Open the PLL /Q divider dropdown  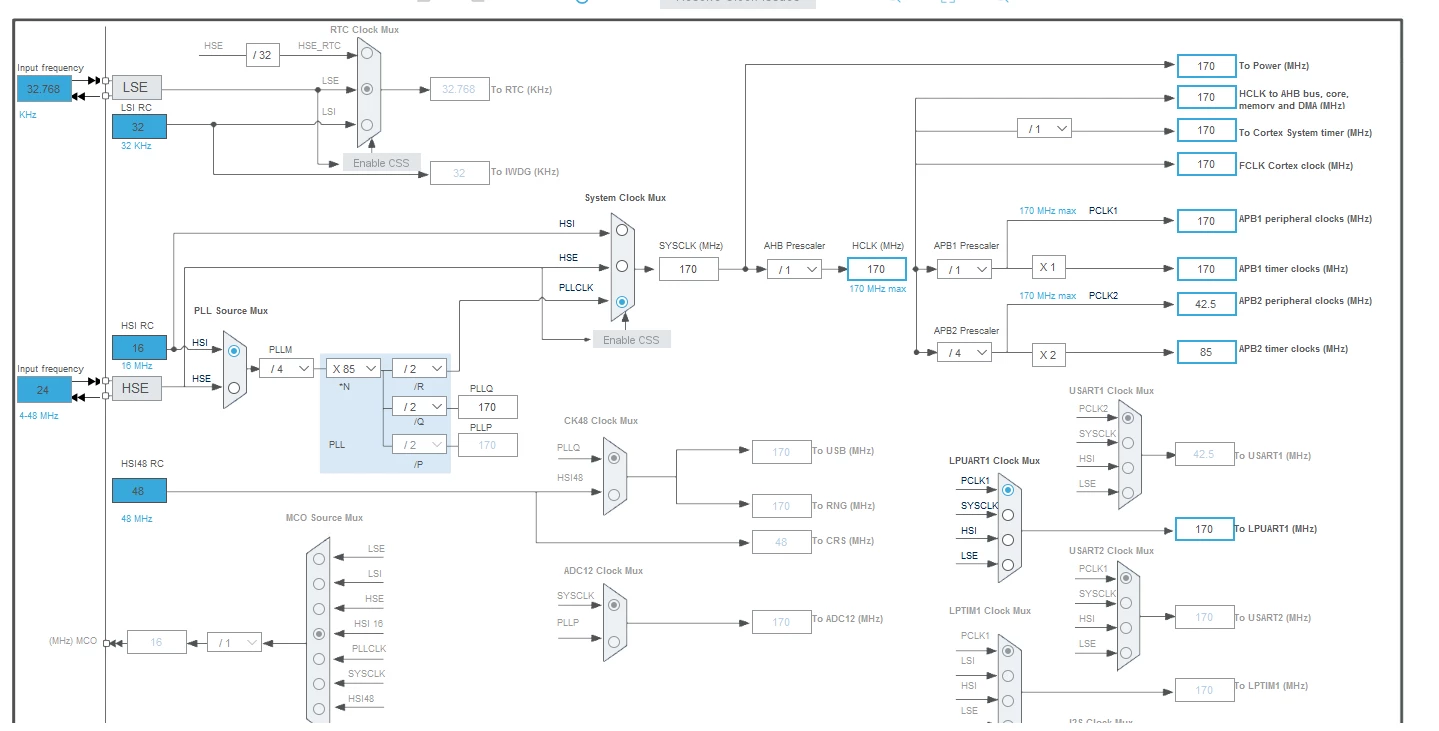[x=419, y=406]
